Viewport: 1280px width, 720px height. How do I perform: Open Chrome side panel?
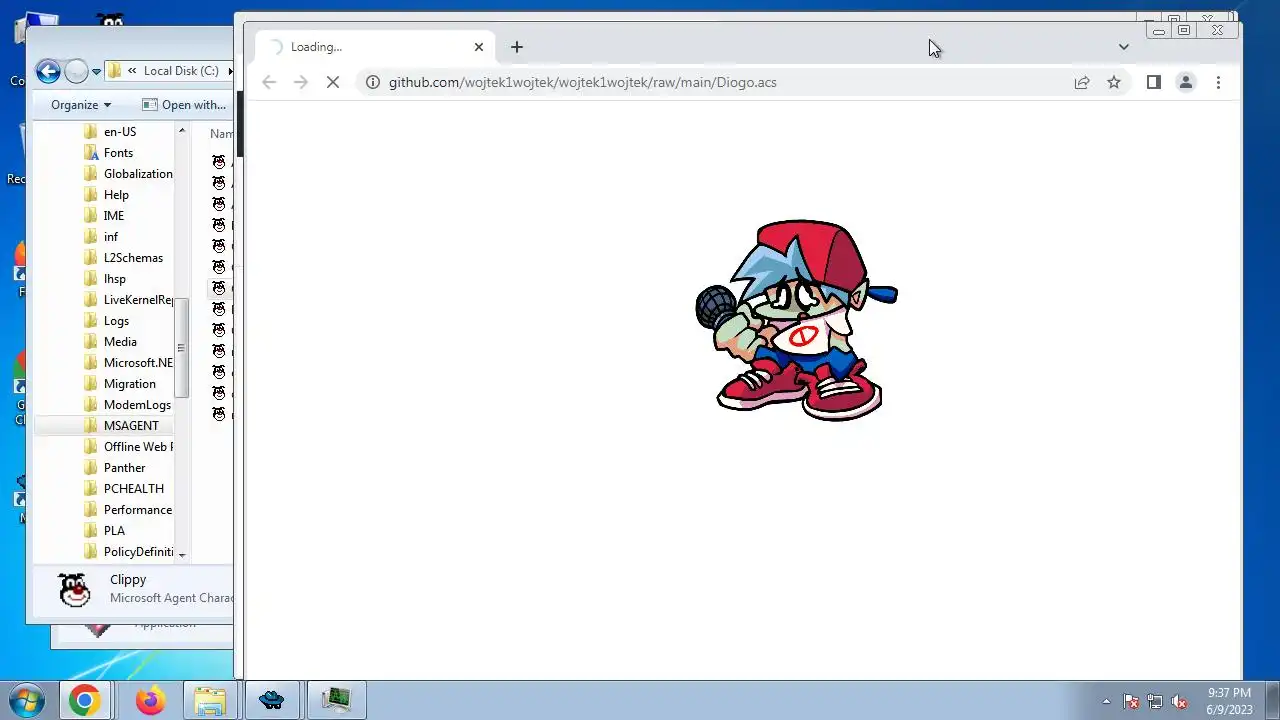tap(1154, 82)
